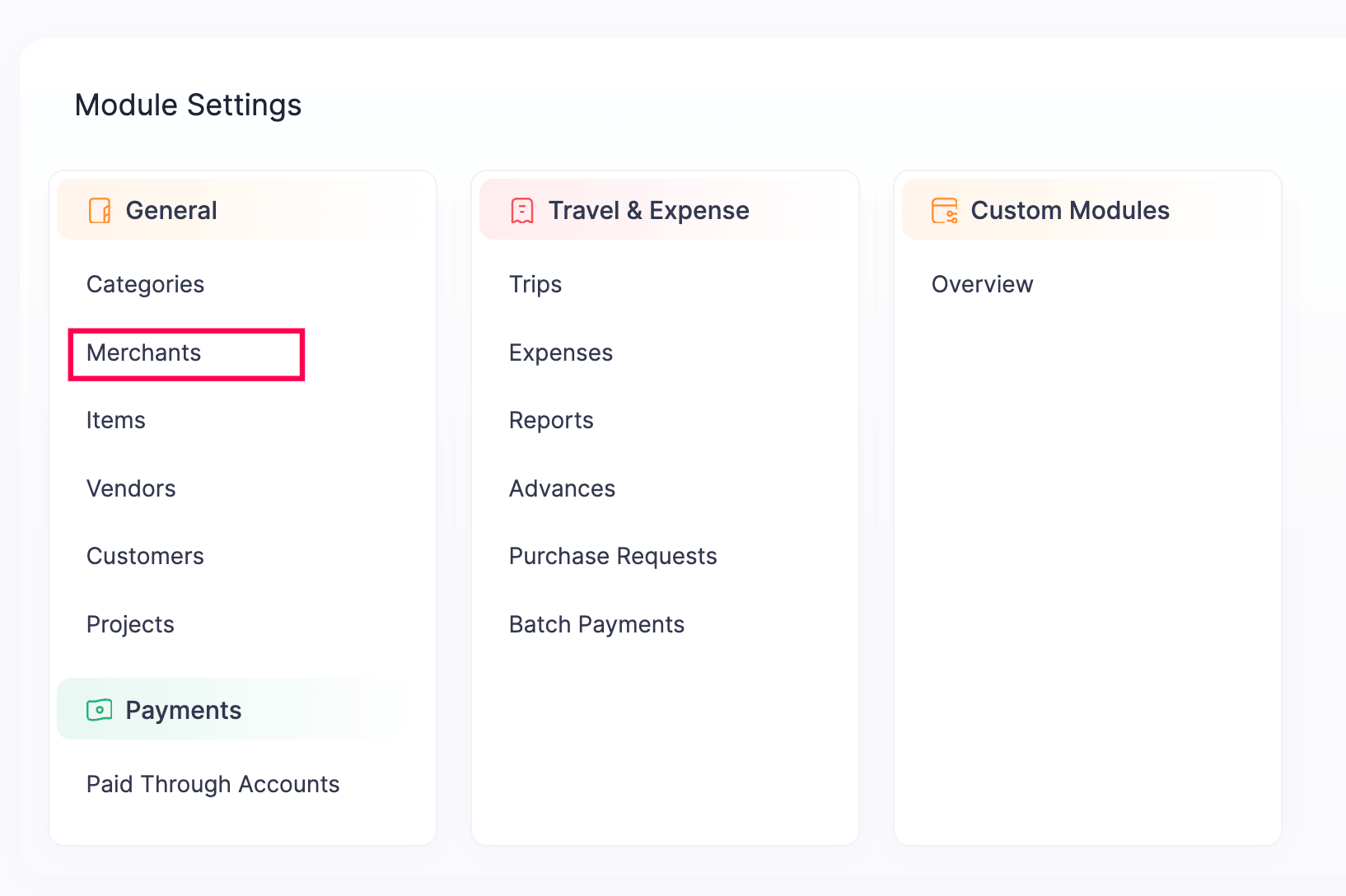Click the Travel & Expense section header
This screenshot has width=1346, height=896.
[648, 211]
